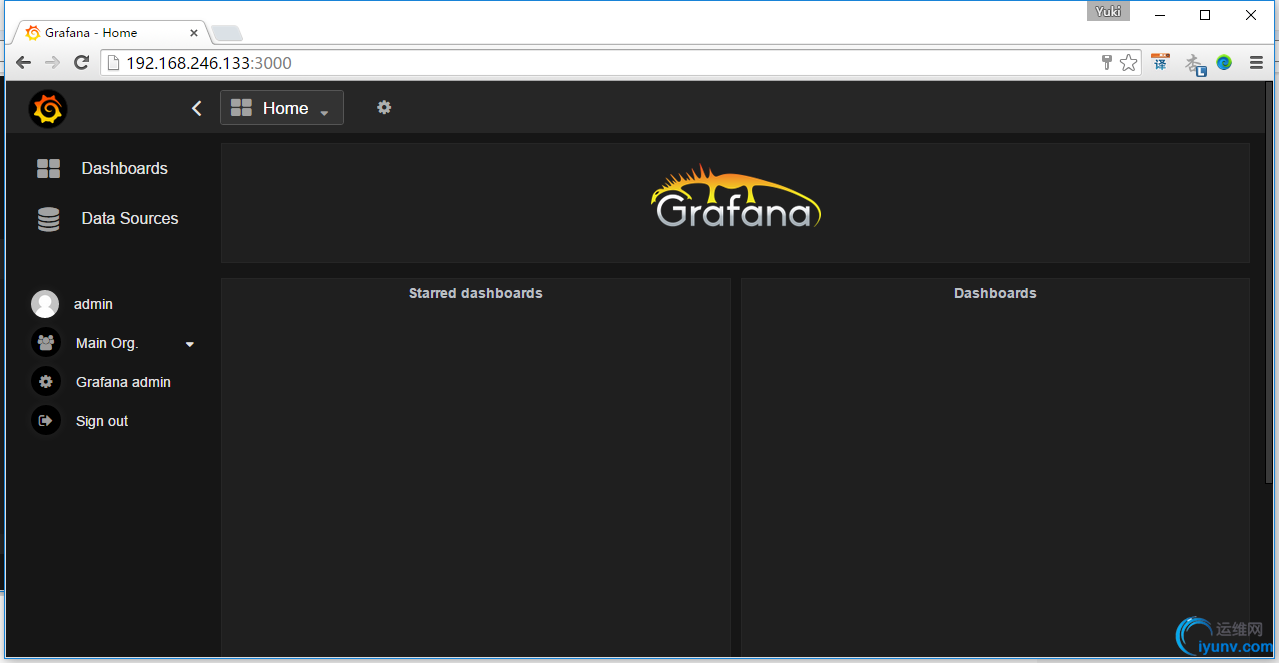The image size is (1279, 663).
Task: Open the Grafana admin link
Action: [123, 382]
